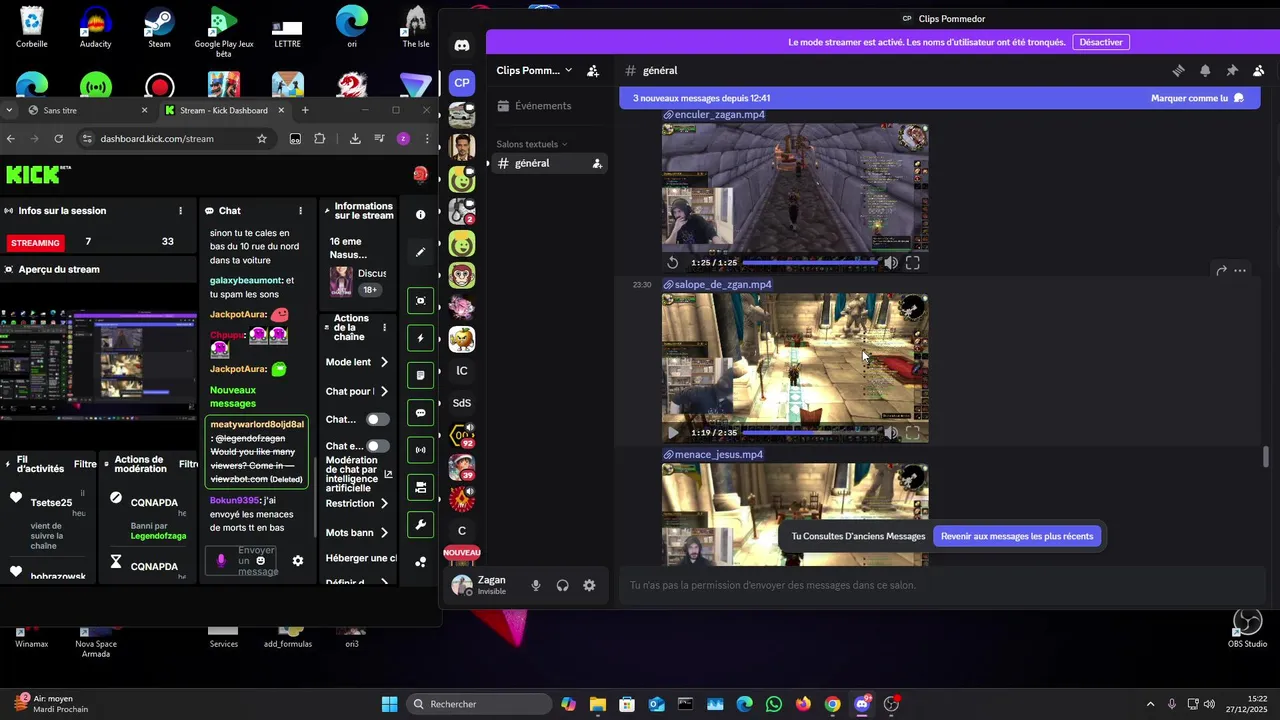
Task: Open menace_jesus.mp4 attachment link
Action: [x=718, y=454]
